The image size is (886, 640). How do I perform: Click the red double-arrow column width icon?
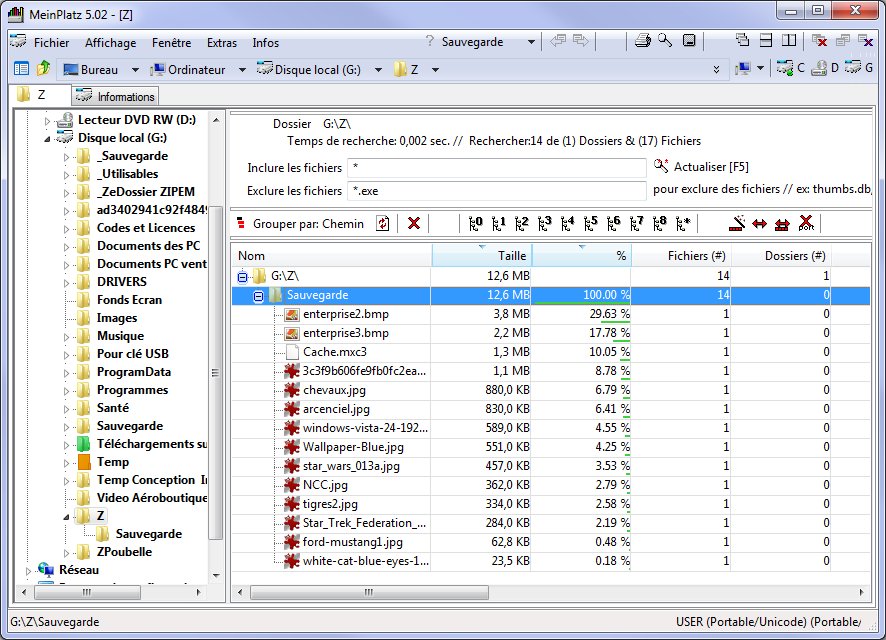(x=760, y=224)
